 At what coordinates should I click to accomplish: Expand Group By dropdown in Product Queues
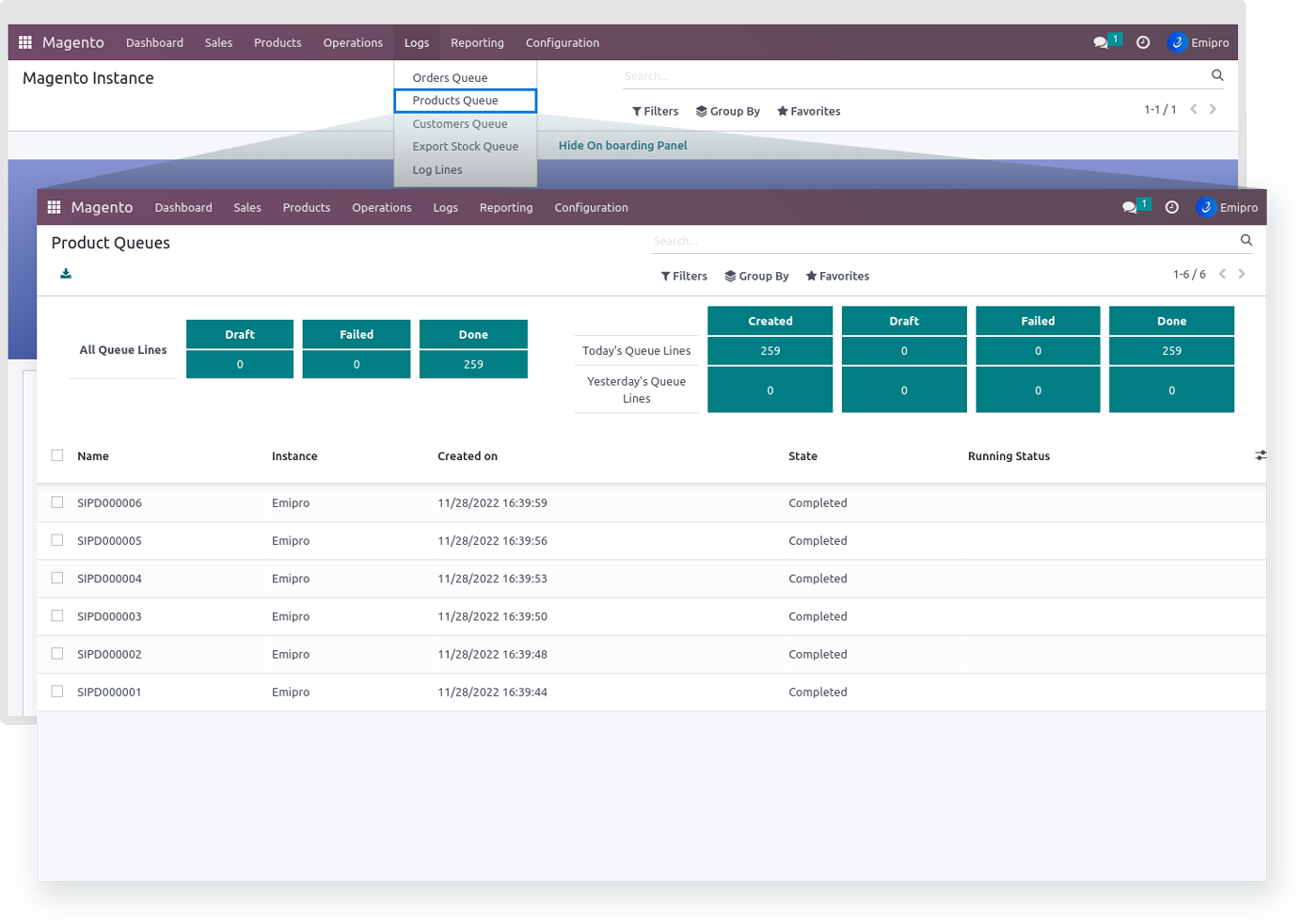[756, 277]
